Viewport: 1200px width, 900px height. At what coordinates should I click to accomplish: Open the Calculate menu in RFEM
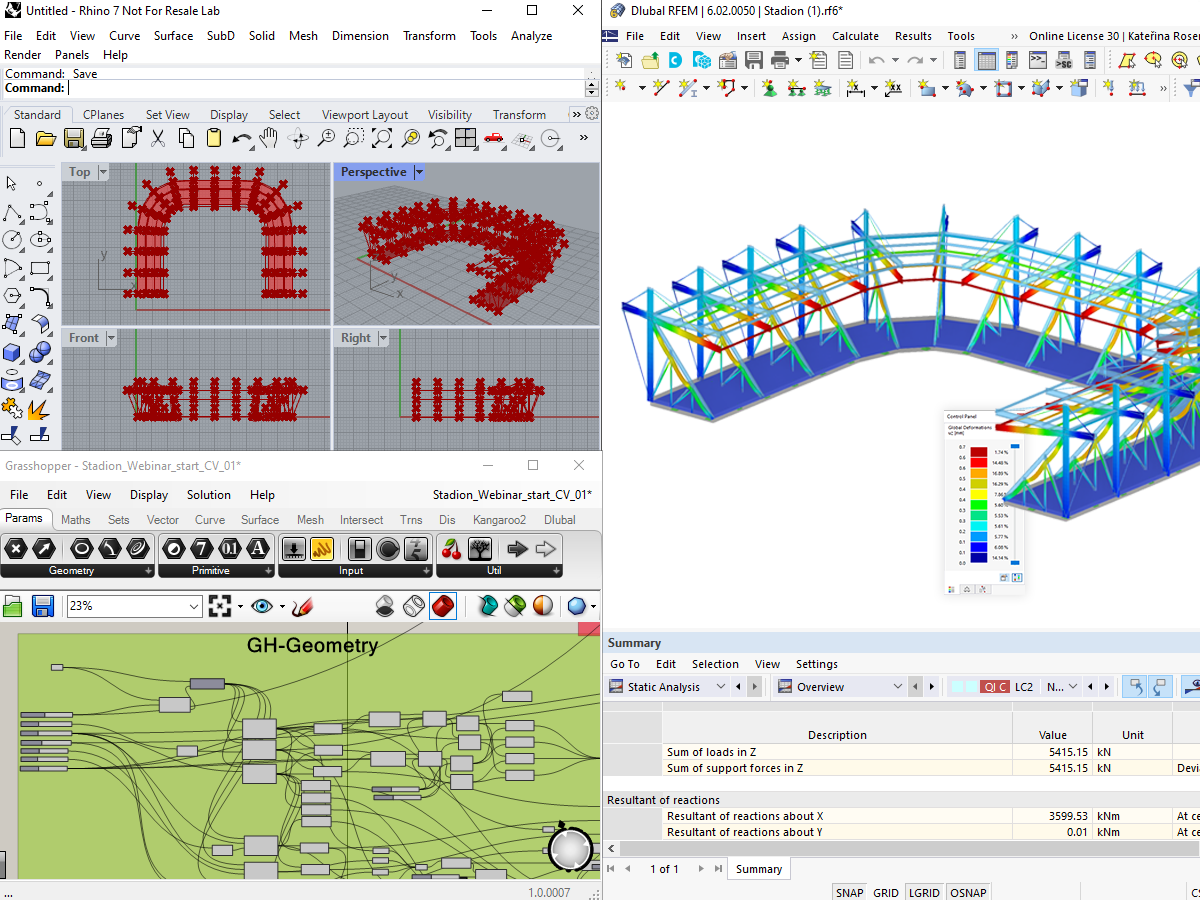[855, 35]
